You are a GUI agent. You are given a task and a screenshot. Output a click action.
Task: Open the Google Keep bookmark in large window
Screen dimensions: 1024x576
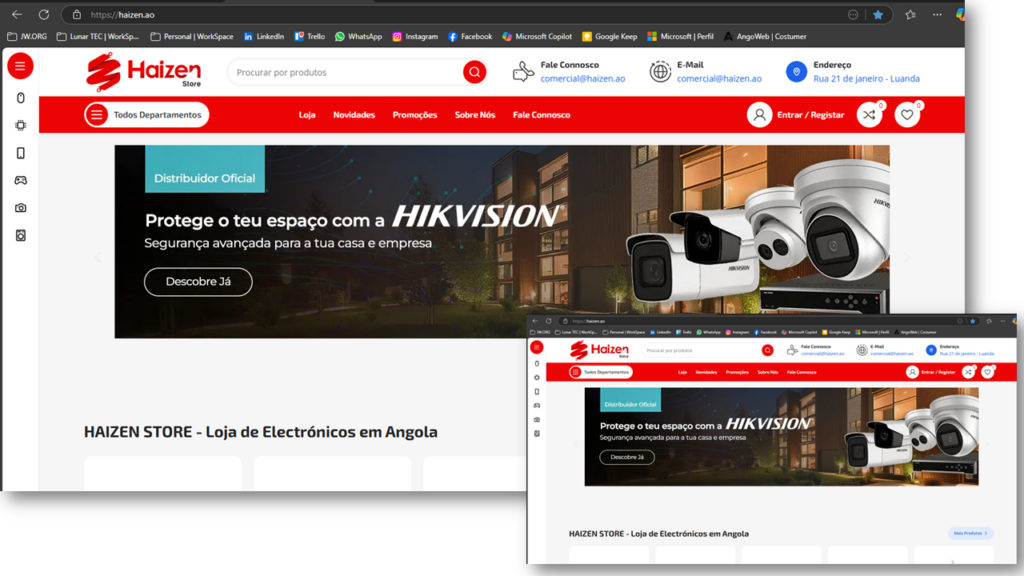(x=610, y=37)
